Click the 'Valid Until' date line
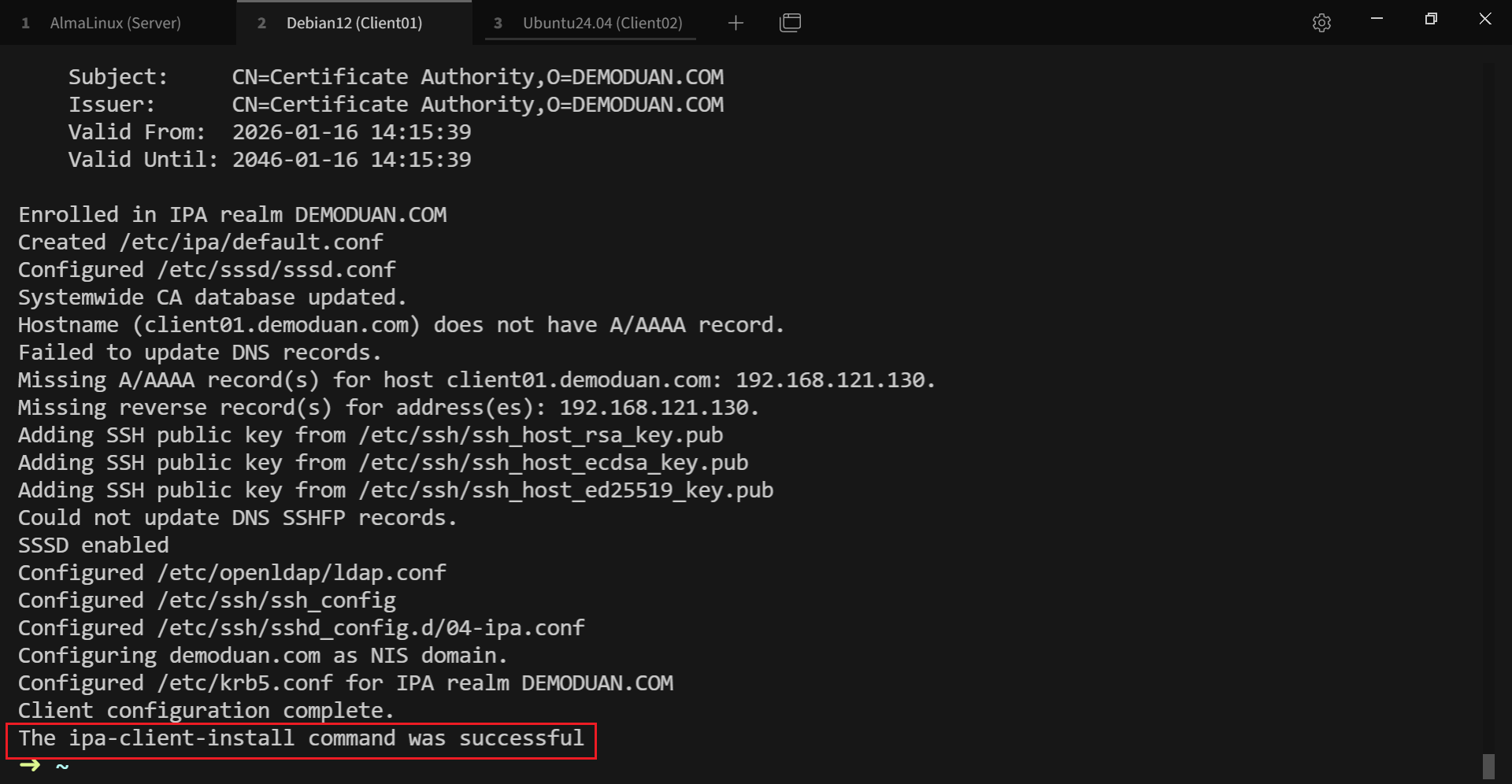 click(x=269, y=160)
